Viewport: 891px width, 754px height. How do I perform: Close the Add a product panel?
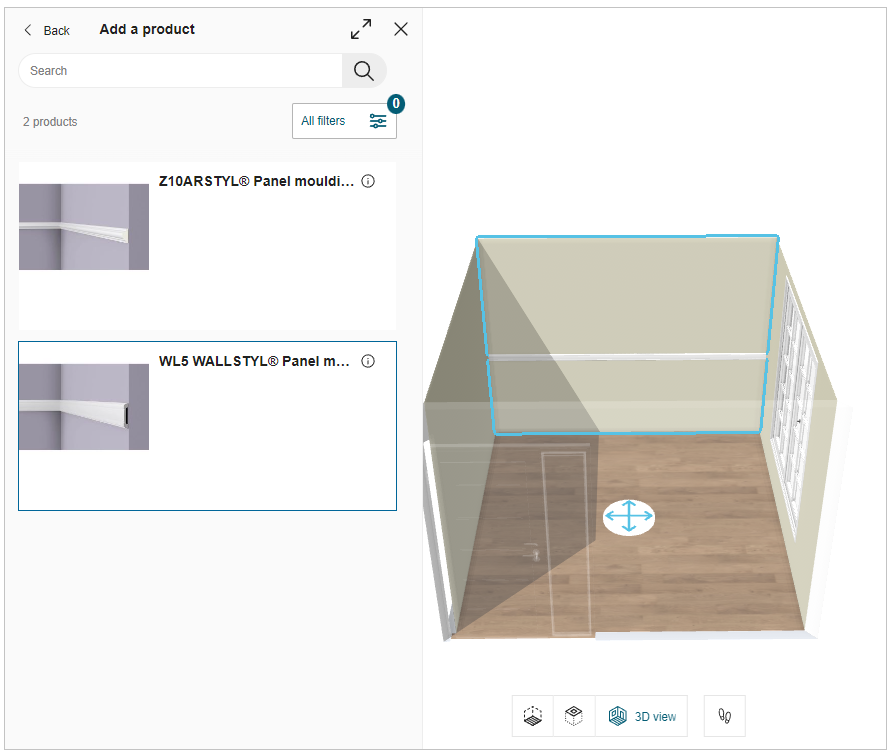pos(401,29)
